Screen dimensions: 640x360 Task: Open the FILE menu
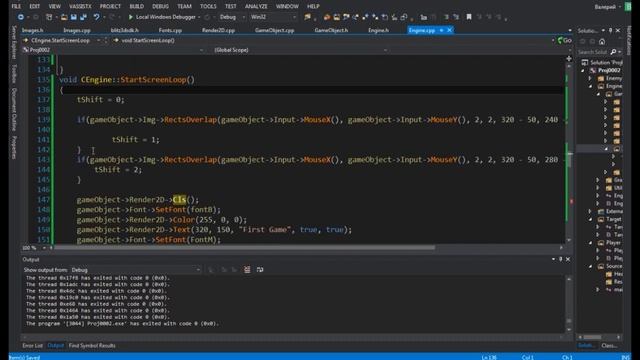16,7
